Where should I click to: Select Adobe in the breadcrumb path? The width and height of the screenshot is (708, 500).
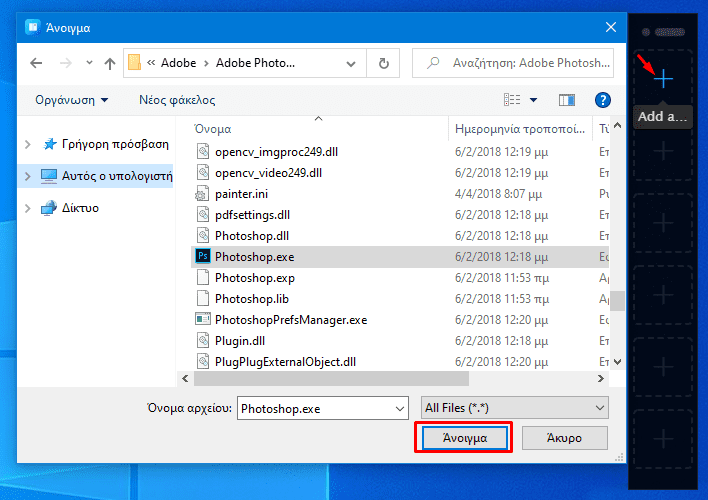tap(178, 63)
